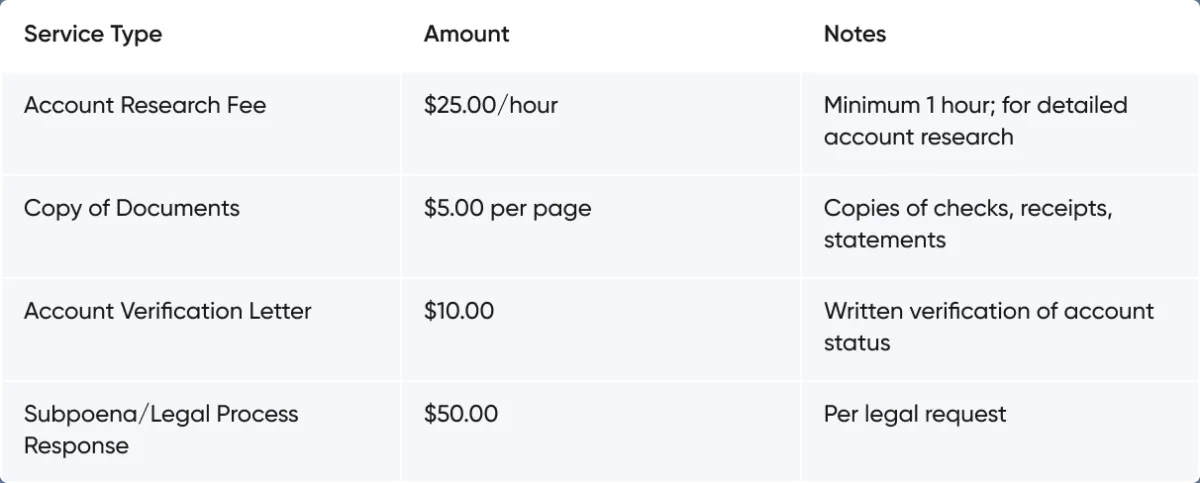Click the Notes column header

click(x=855, y=34)
